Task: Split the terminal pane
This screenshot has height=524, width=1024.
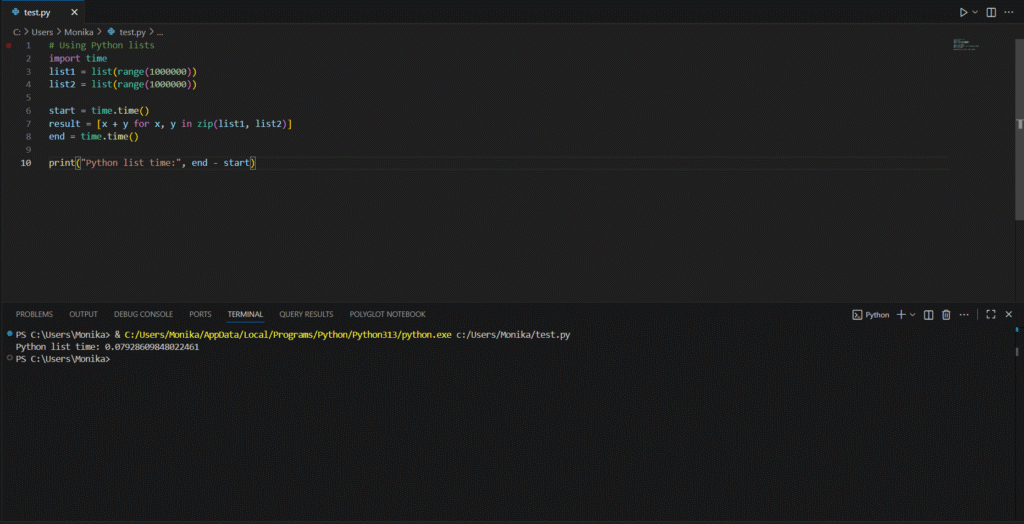Action: point(928,314)
